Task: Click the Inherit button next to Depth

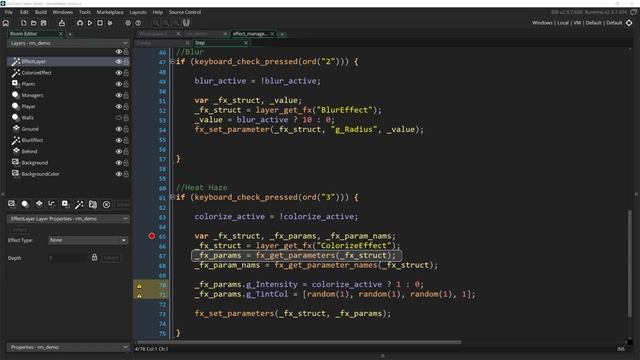Action: coord(111,258)
